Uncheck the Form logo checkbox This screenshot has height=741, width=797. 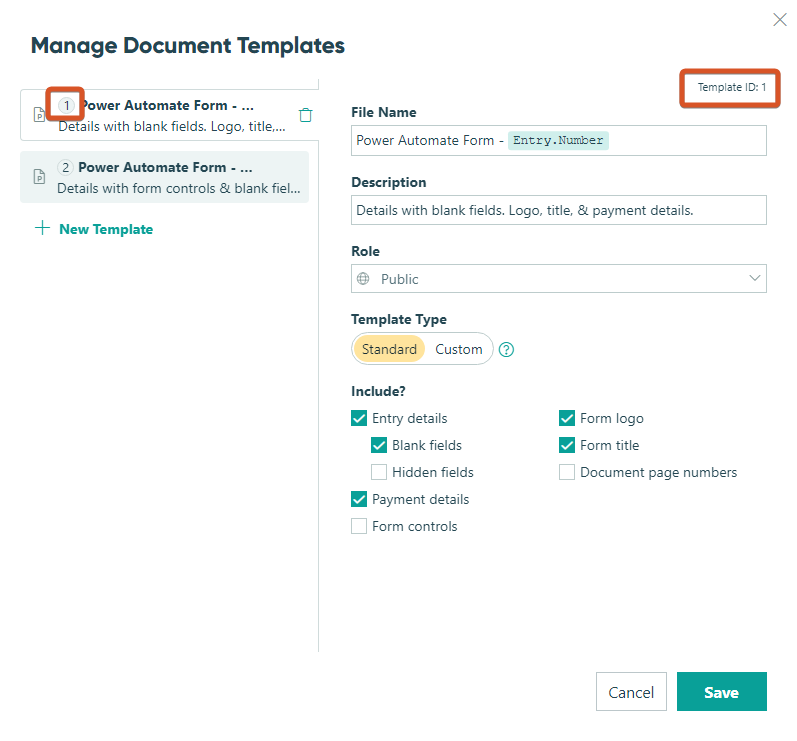[x=567, y=418]
